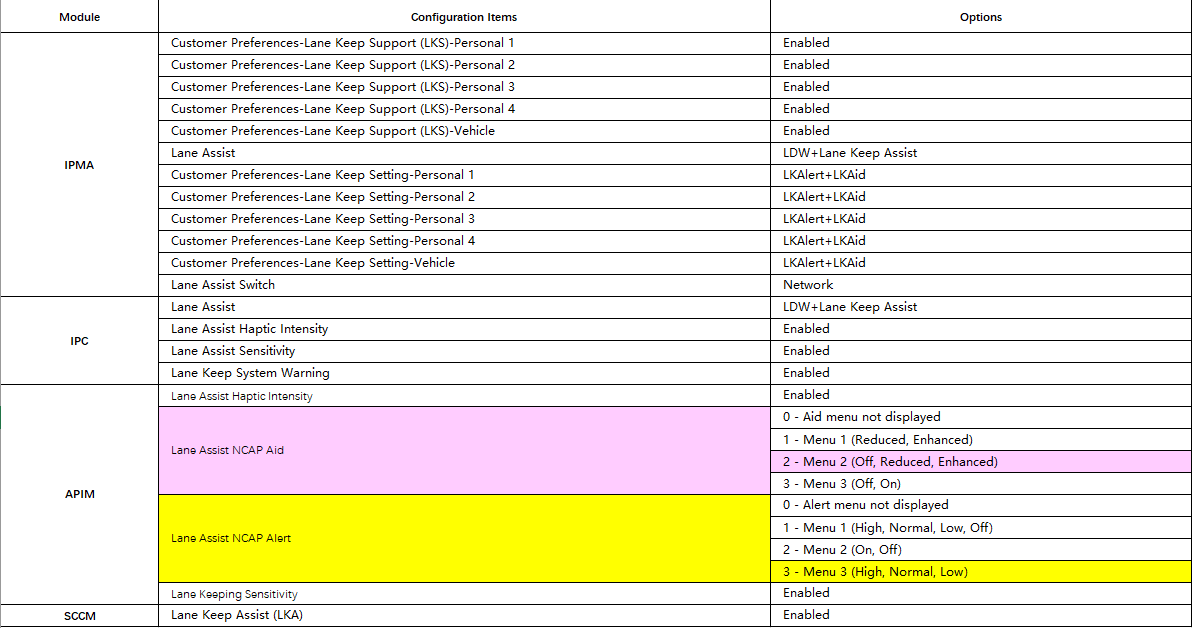Click the Options column header

click(x=980, y=17)
